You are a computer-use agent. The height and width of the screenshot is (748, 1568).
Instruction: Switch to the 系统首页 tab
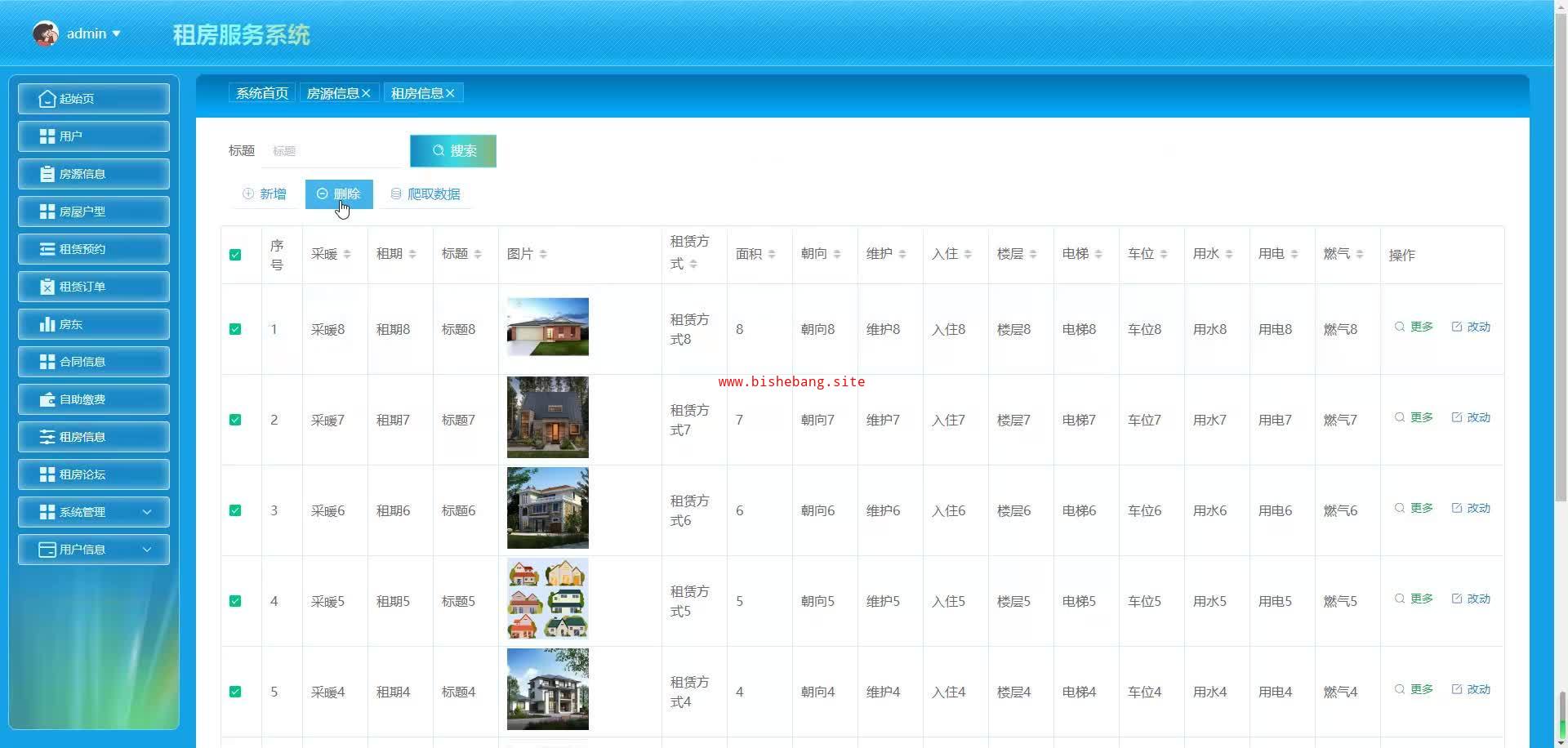click(262, 93)
